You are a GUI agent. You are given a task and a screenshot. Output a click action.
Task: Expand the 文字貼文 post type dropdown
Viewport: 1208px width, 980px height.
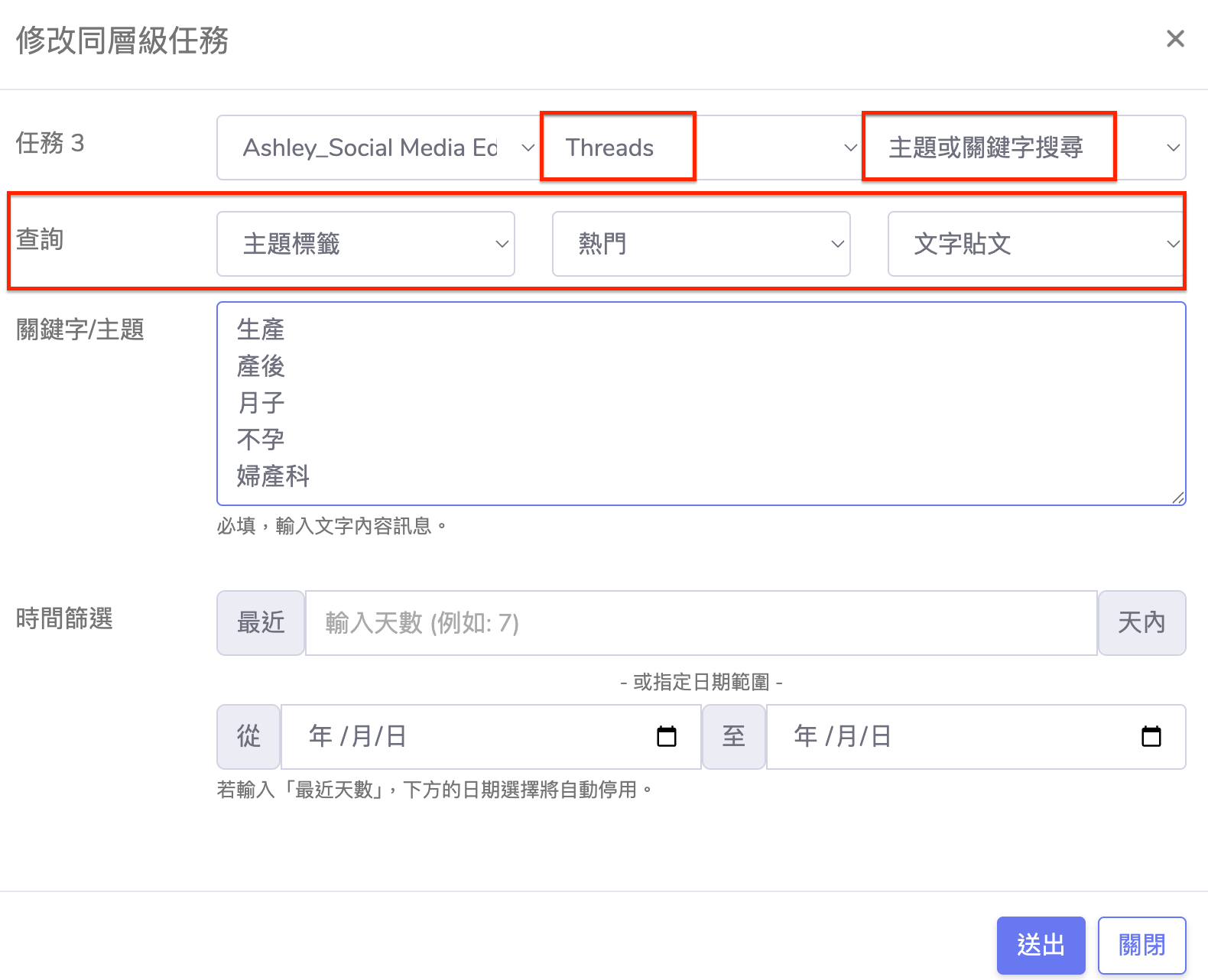[x=1035, y=244]
